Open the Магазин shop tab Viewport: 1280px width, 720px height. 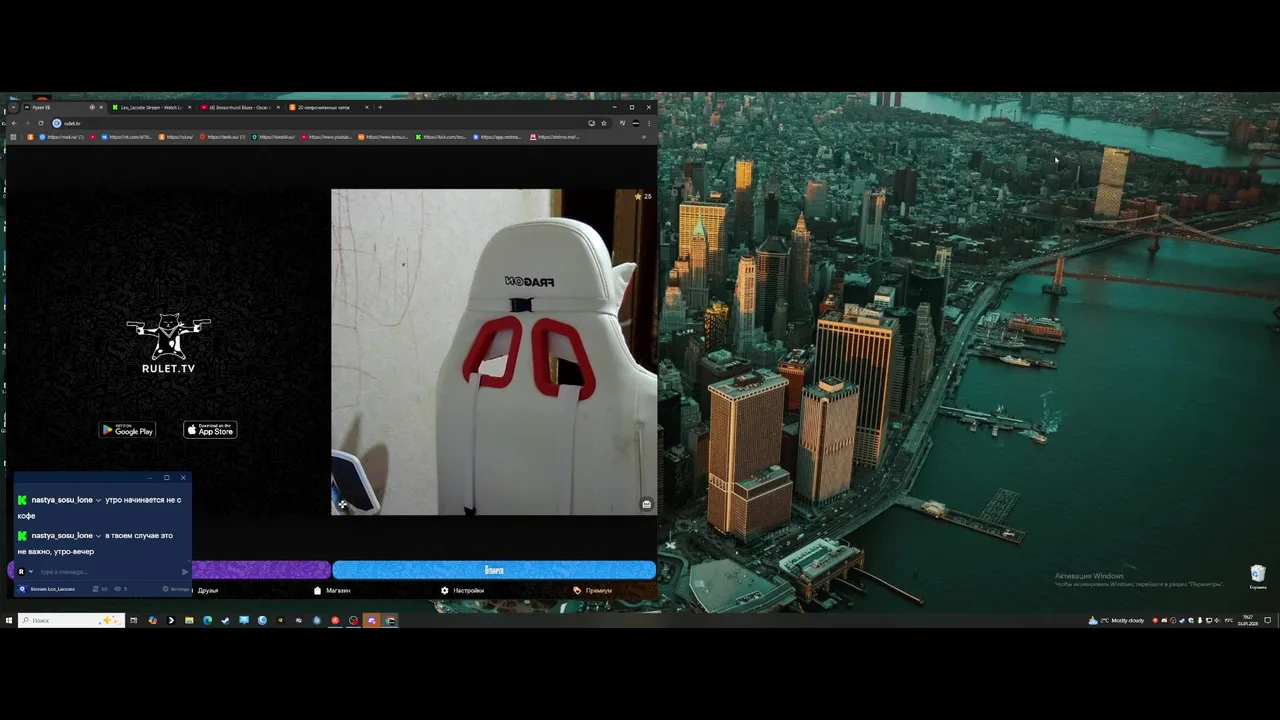coord(333,591)
